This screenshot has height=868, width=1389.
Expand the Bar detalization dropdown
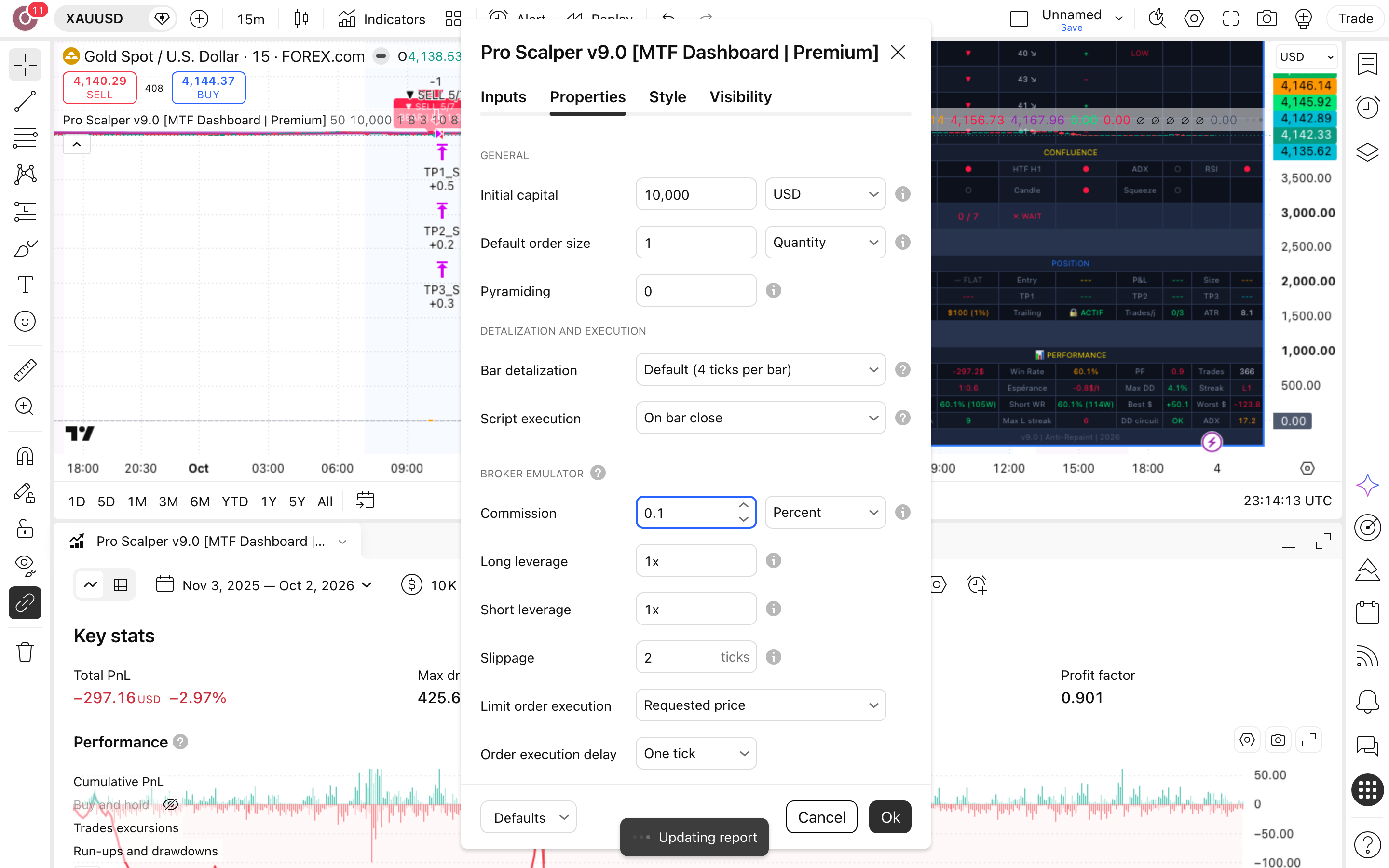tap(761, 370)
